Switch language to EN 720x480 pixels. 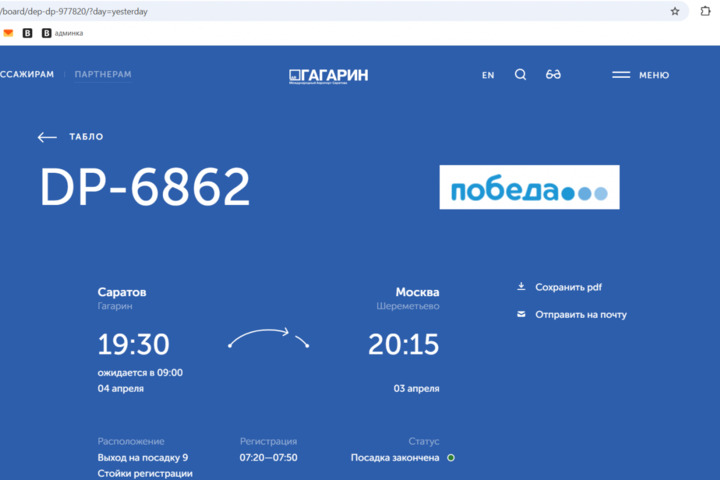click(488, 75)
